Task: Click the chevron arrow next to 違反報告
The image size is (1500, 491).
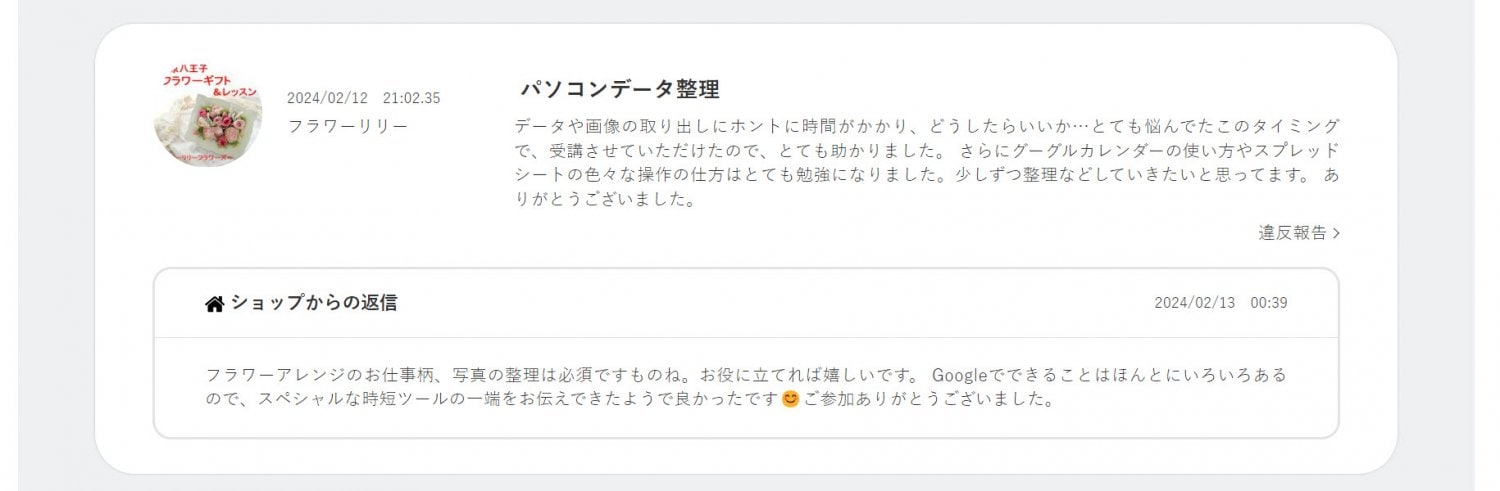Action: point(1337,233)
